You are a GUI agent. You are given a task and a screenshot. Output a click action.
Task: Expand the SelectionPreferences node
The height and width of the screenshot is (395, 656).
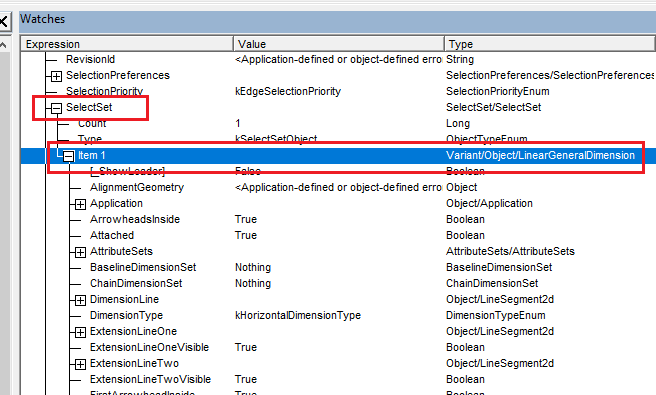pyautogui.click(x=56, y=76)
